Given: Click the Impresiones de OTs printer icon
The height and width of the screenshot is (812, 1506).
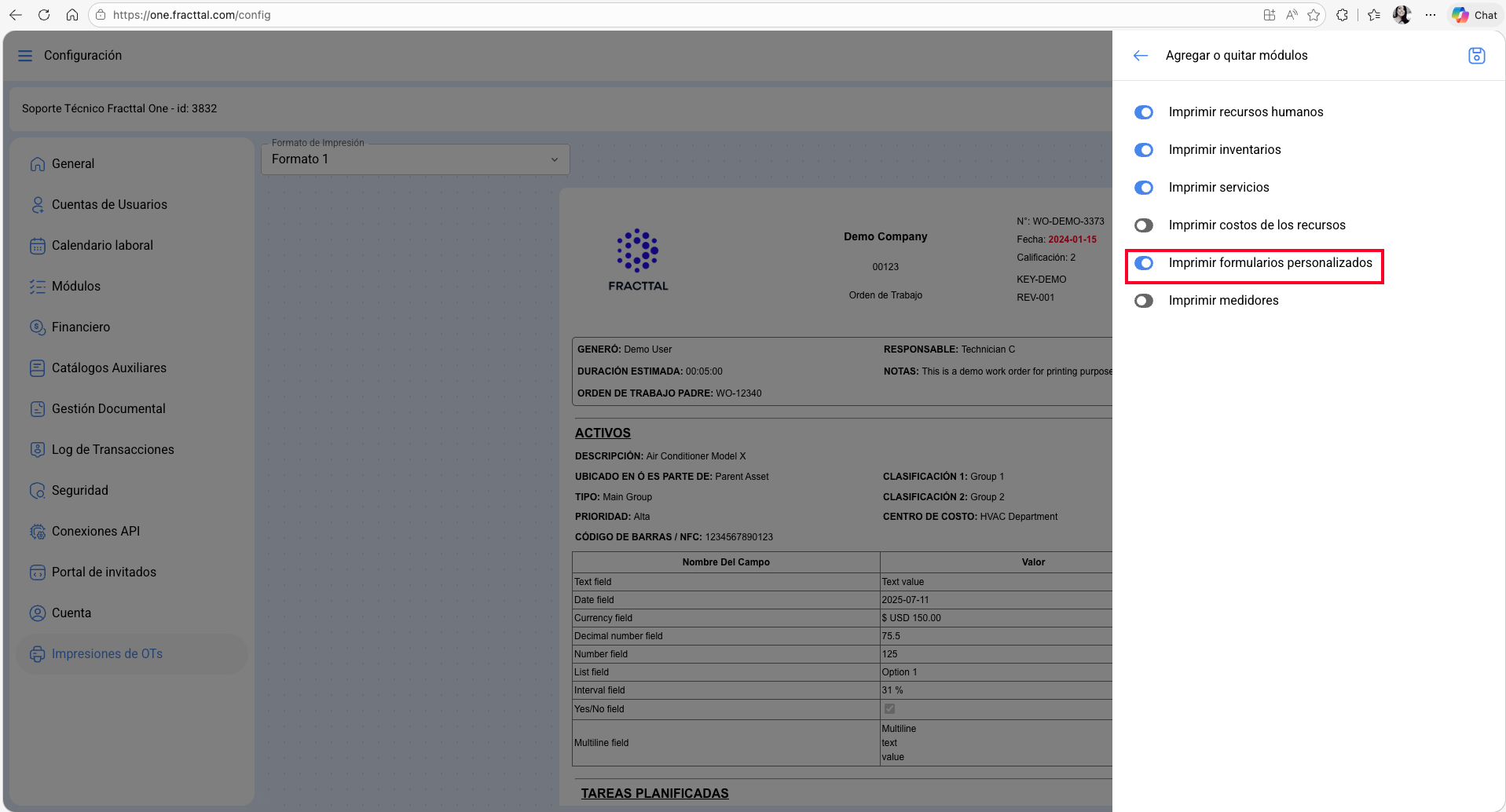Looking at the screenshot, I should pos(38,654).
